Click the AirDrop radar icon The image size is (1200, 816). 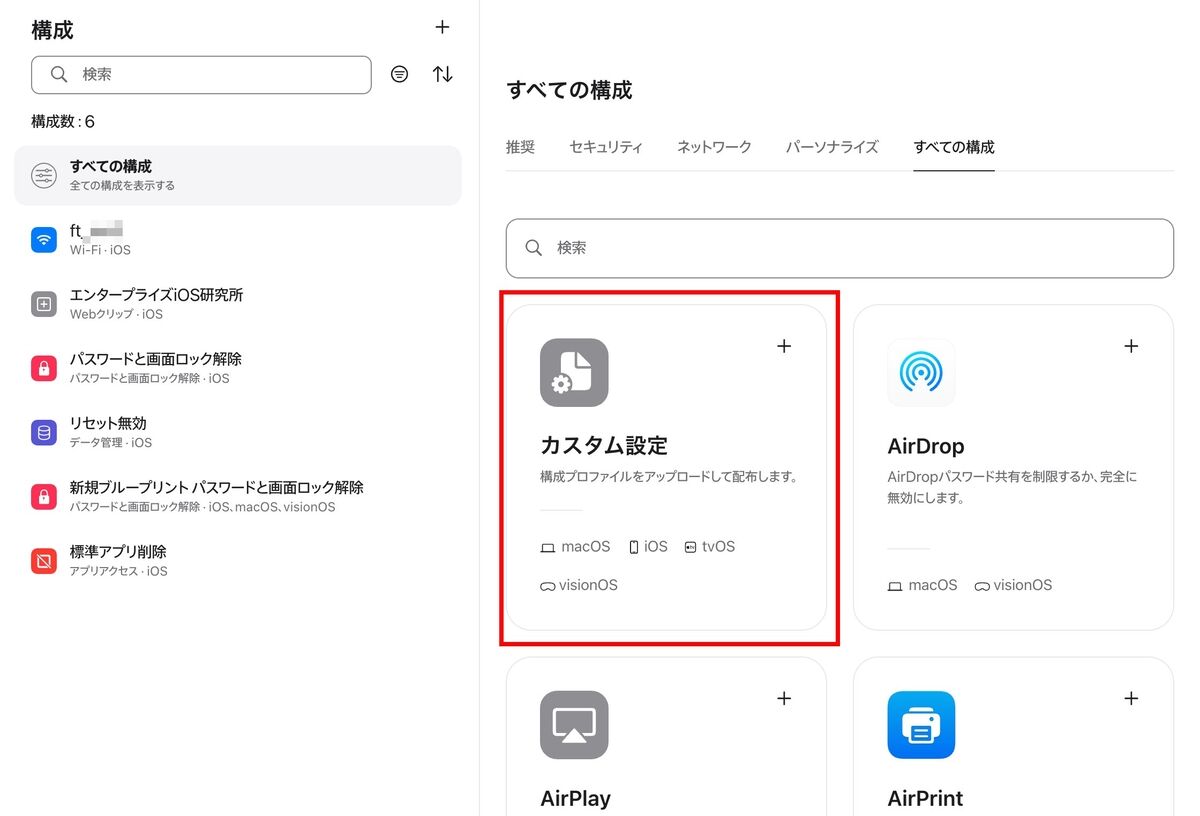point(921,373)
